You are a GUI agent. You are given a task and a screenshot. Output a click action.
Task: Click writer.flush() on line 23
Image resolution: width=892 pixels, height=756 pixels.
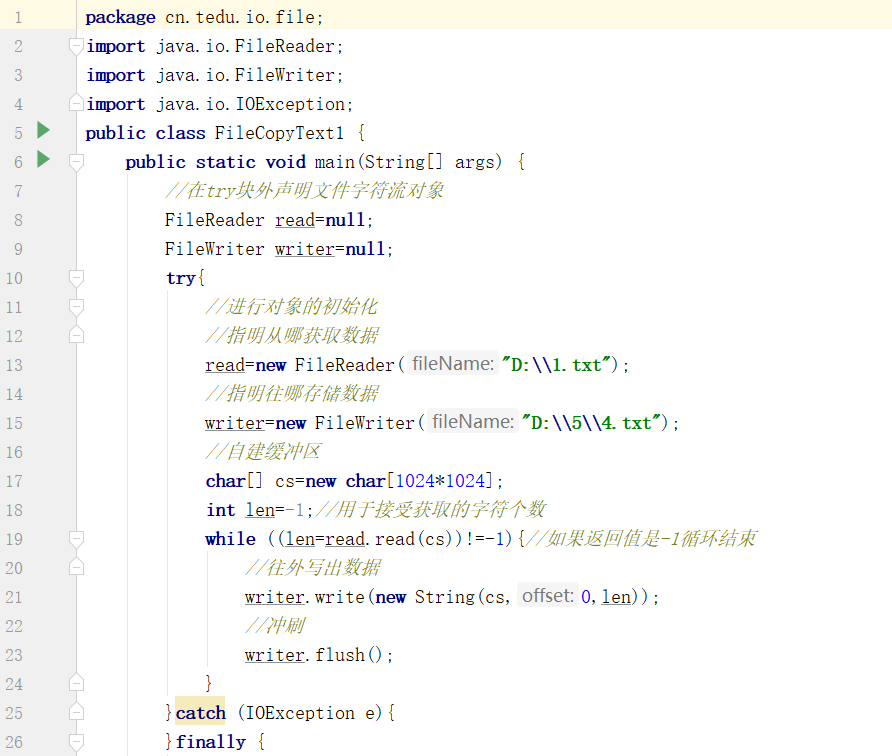coord(313,655)
